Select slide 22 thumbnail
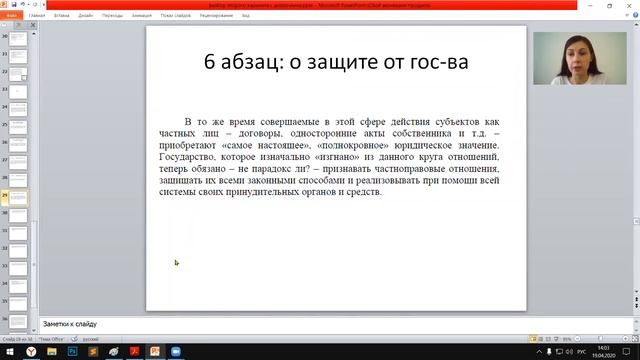Viewport: 640px width, 360px height. click(18, 74)
